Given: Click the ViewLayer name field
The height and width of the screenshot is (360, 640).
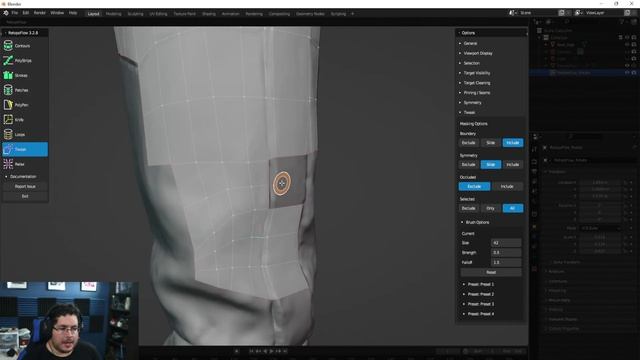Looking at the screenshot, I should (603, 13).
